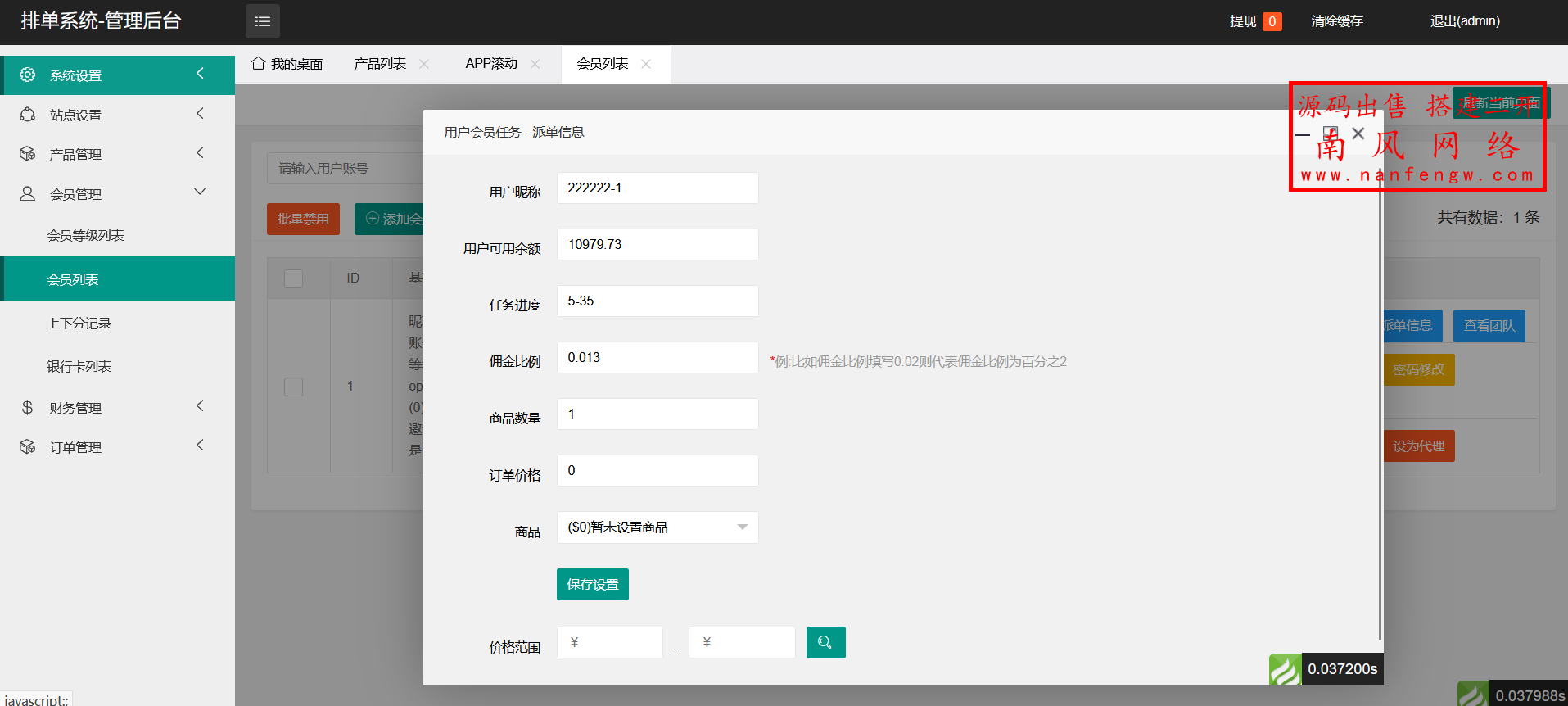Check the row 1 member checkbox
The image size is (1568, 706).
(x=293, y=387)
